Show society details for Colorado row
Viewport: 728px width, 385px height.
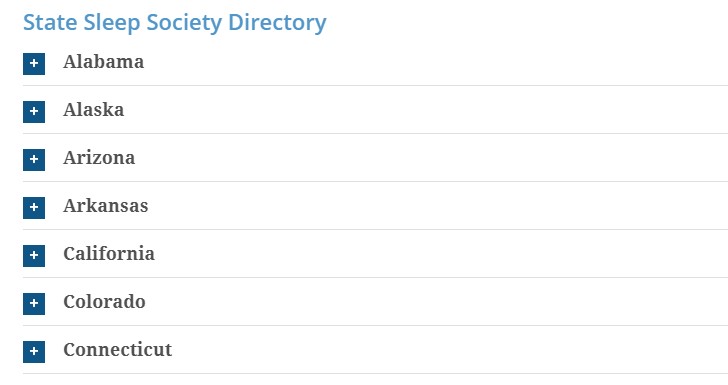(376, 304)
